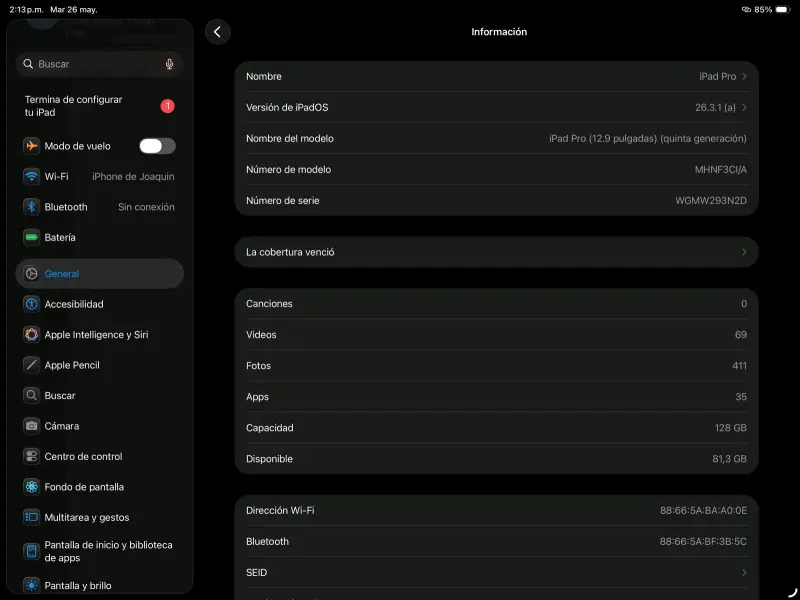Click the Multitarea y gestos icon

tap(32, 517)
